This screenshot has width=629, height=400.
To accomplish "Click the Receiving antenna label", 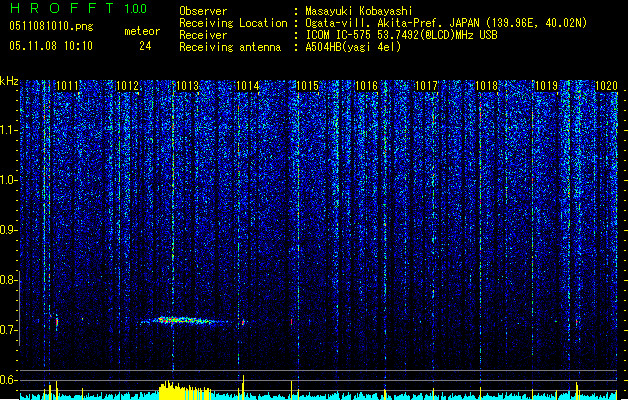I will (230, 47).
